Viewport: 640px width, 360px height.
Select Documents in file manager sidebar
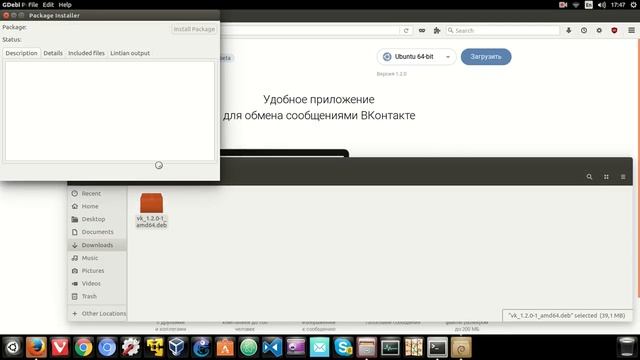click(97, 232)
